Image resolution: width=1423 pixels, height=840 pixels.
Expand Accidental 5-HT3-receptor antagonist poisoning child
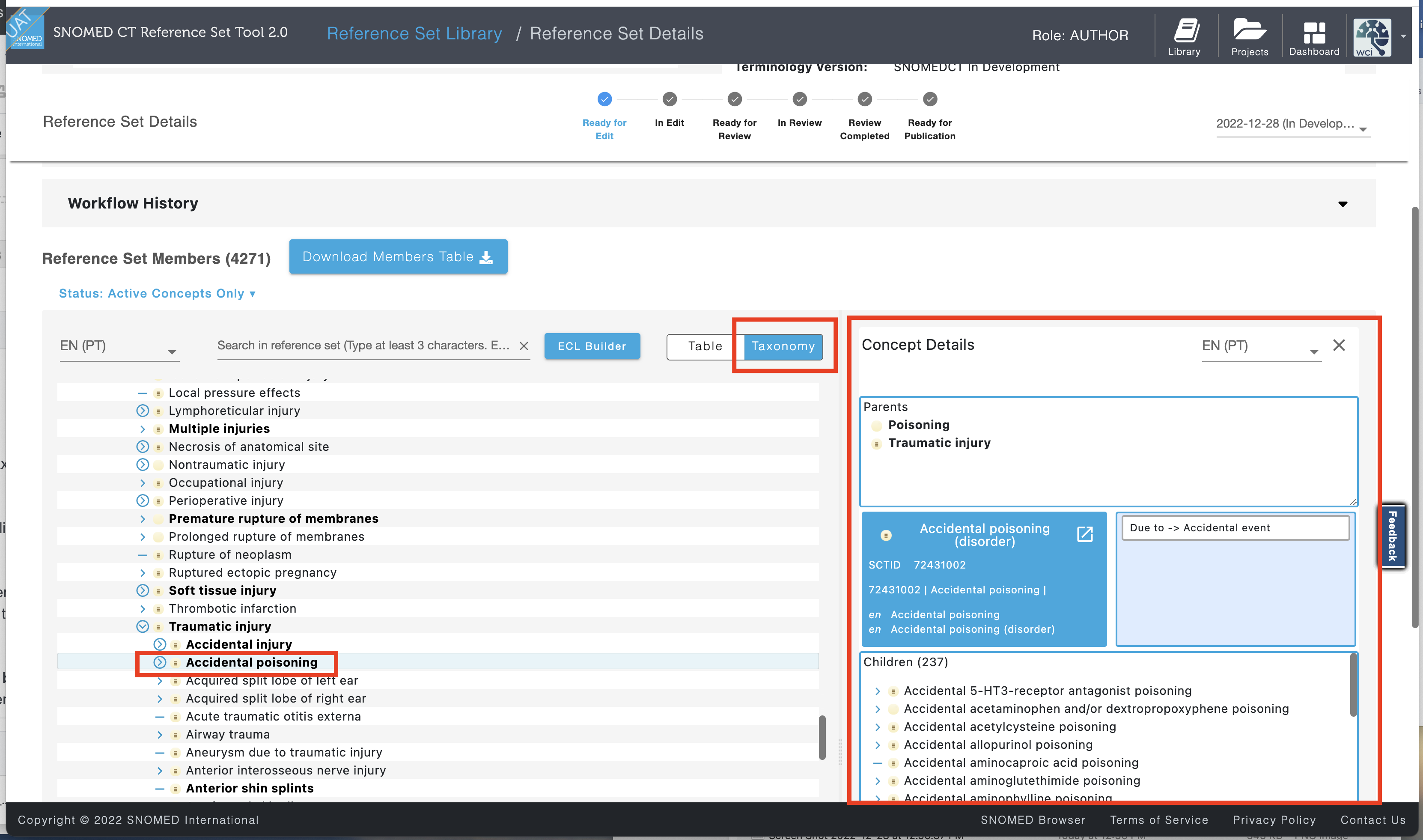(x=878, y=691)
